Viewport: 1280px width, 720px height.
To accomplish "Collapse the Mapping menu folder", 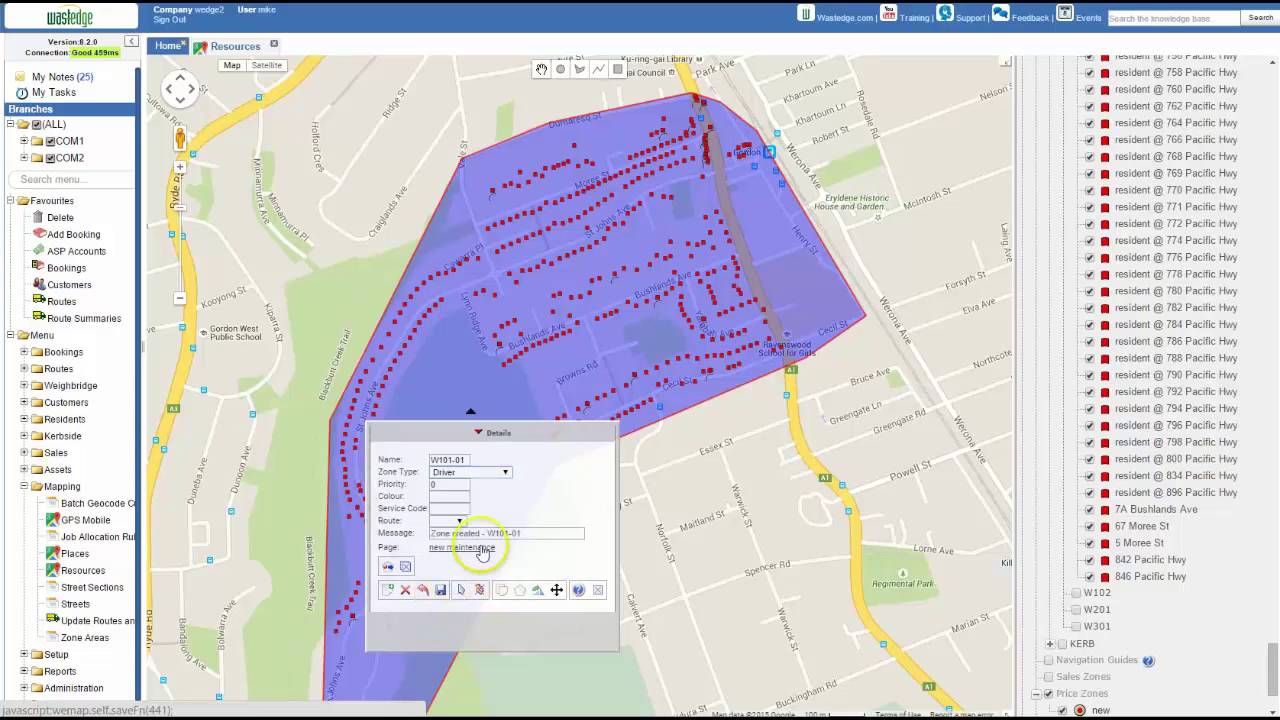I will pos(24,486).
